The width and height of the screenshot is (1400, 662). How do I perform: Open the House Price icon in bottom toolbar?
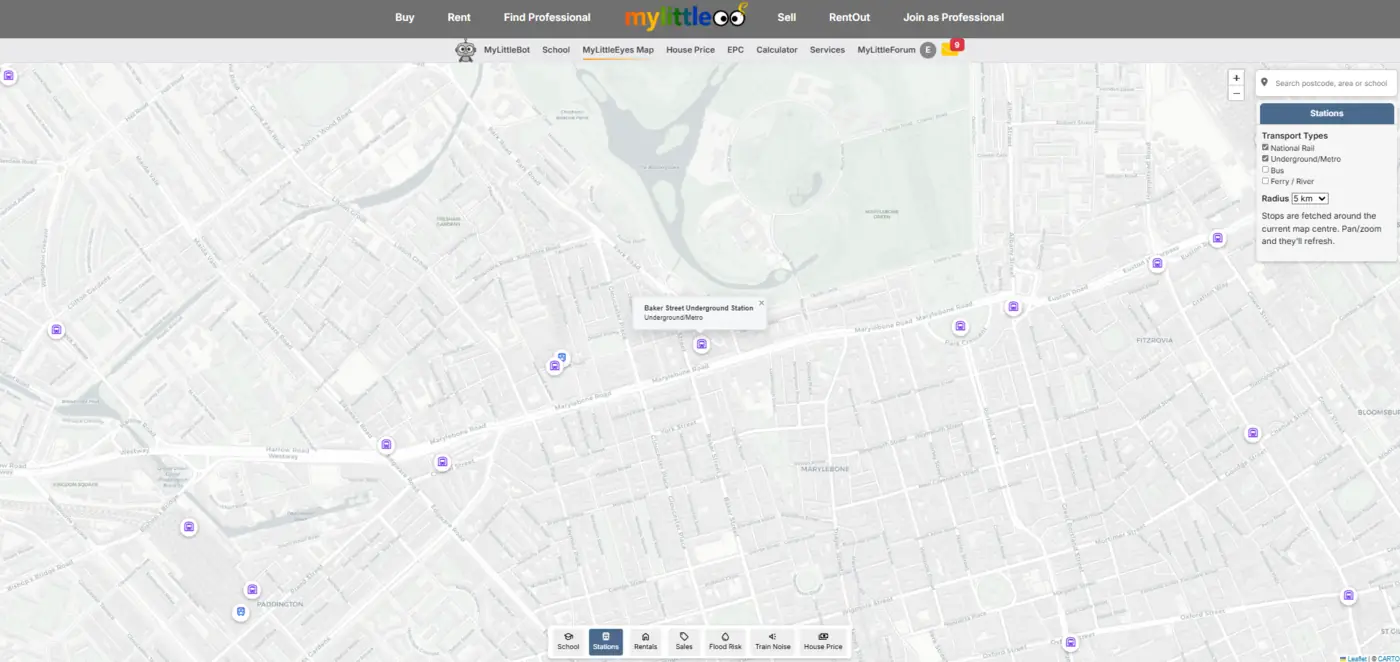(x=822, y=641)
